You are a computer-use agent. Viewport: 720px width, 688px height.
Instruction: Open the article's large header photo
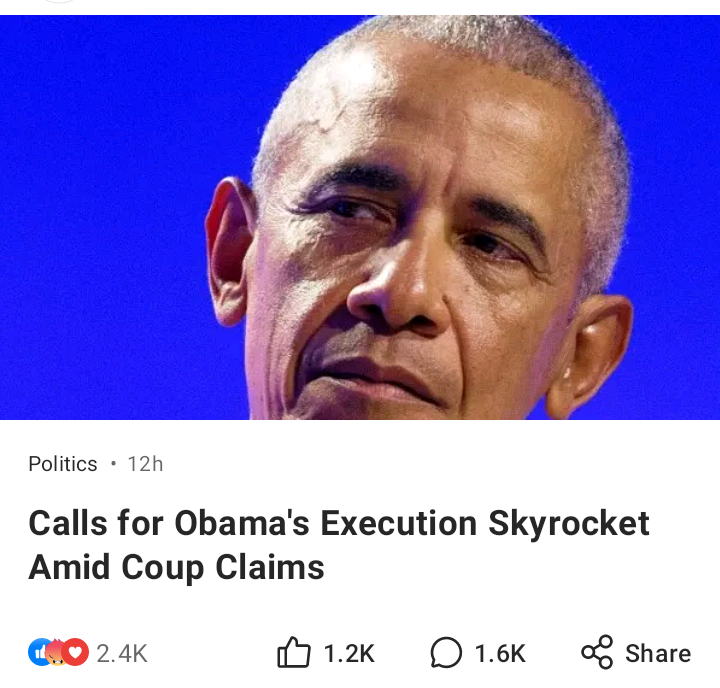point(360,217)
